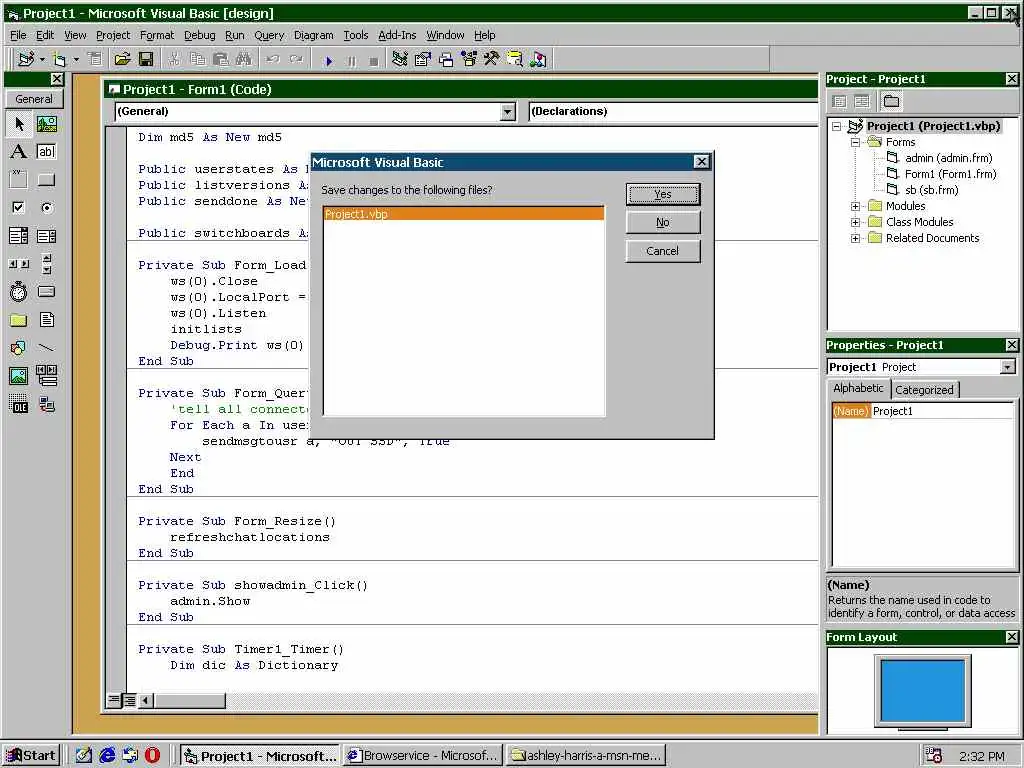
Task: Select the CommandButton control tool
Action: pos(46,180)
